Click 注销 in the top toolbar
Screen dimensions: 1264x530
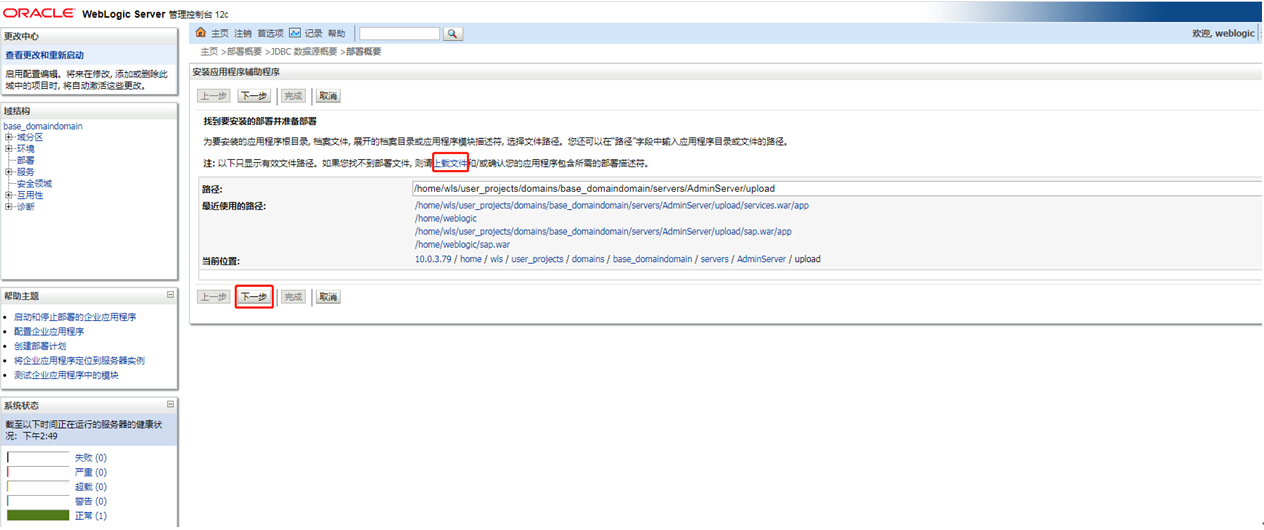[243, 34]
